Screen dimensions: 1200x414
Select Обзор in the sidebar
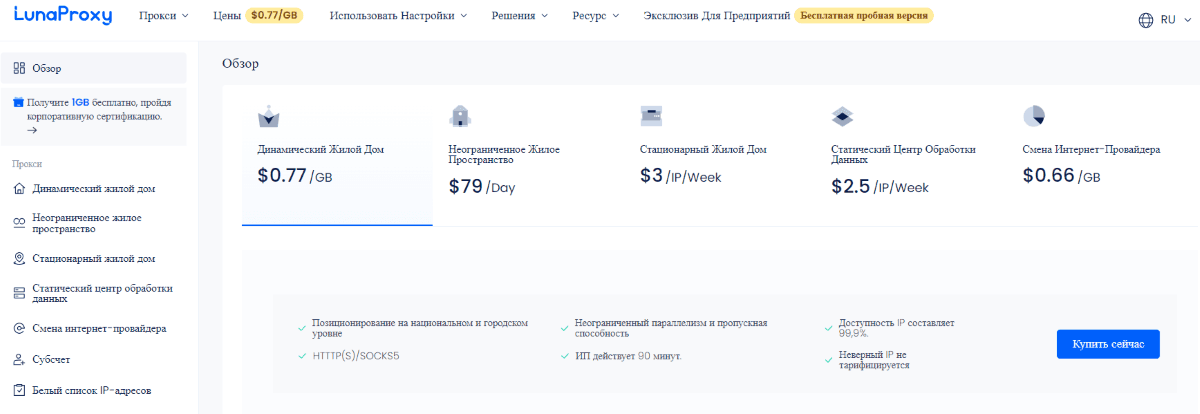click(x=94, y=68)
